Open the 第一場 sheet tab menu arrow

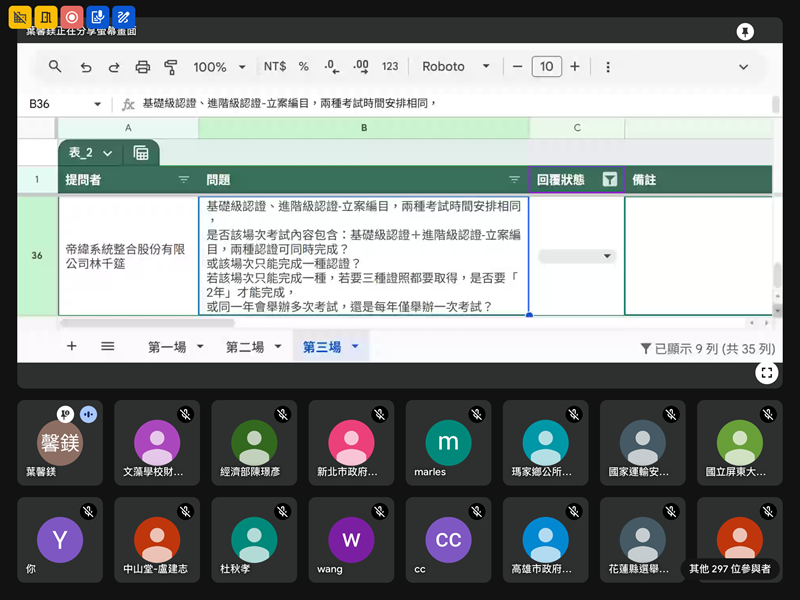(x=200, y=346)
